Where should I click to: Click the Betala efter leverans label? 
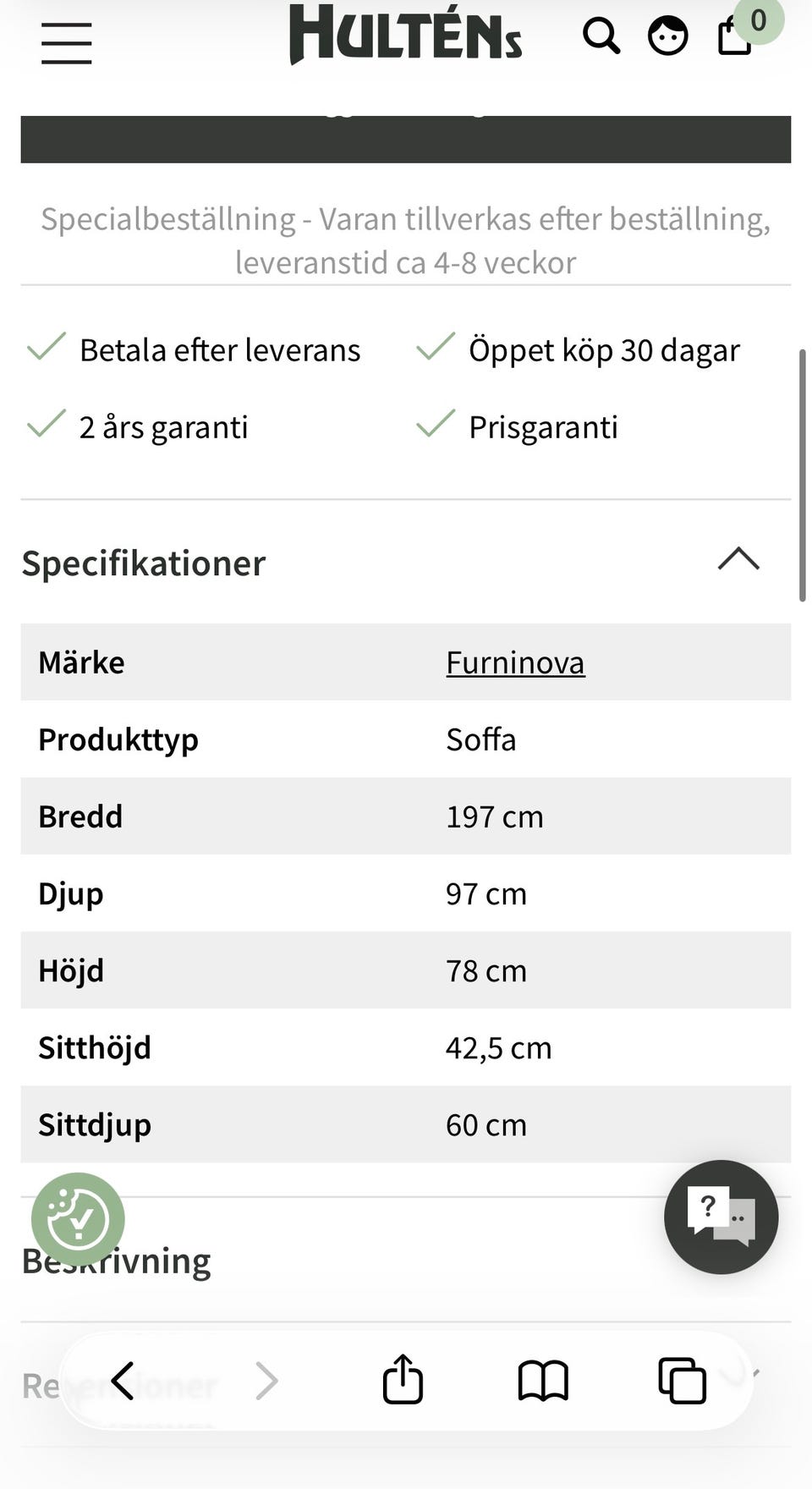tap(220, 350)
